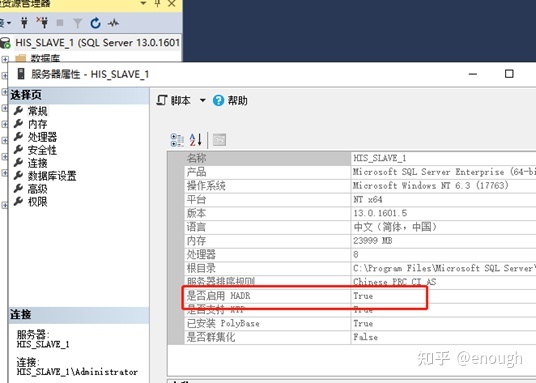The height and width of the screenshot is (383, 536).
Task: Switch property grid to categorized view
Action: tap(177, 140)
